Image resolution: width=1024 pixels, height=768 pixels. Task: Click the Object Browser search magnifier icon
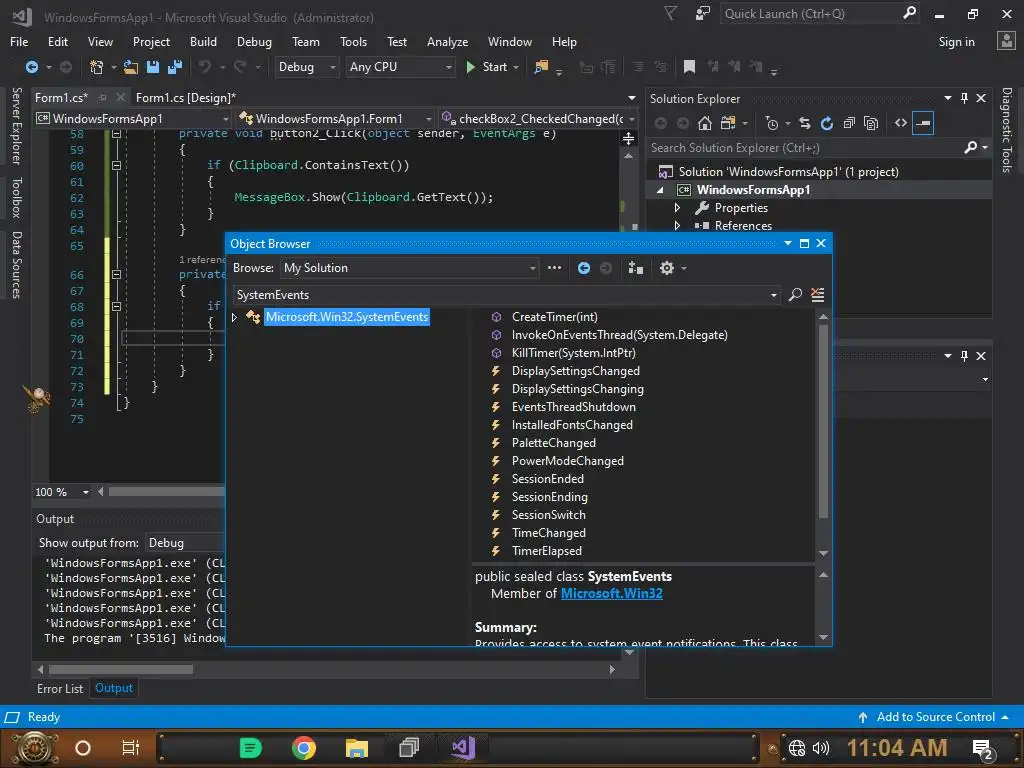795,295
